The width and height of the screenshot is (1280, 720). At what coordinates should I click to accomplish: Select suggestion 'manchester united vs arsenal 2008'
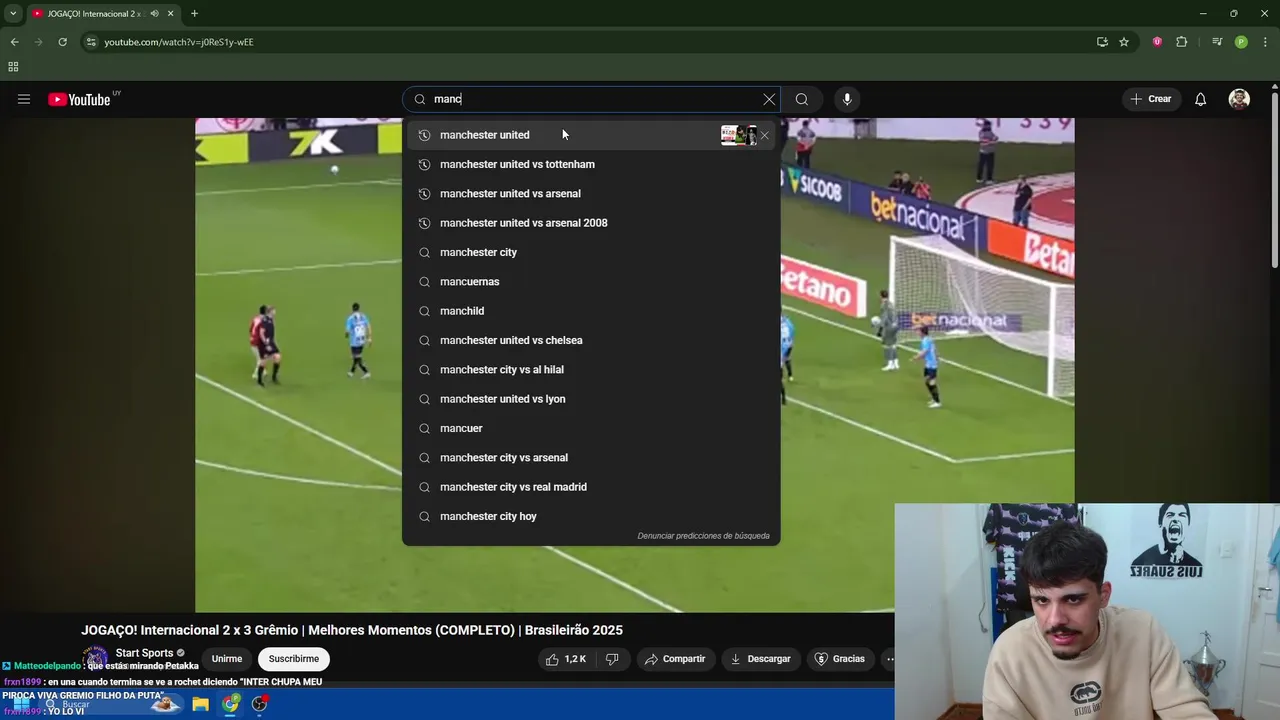click(591, 223)
